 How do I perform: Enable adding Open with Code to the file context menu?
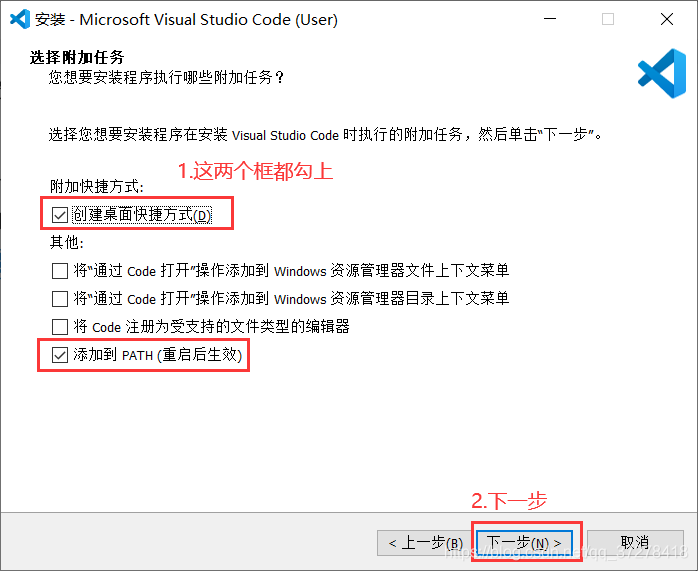(x=60, y=271)
